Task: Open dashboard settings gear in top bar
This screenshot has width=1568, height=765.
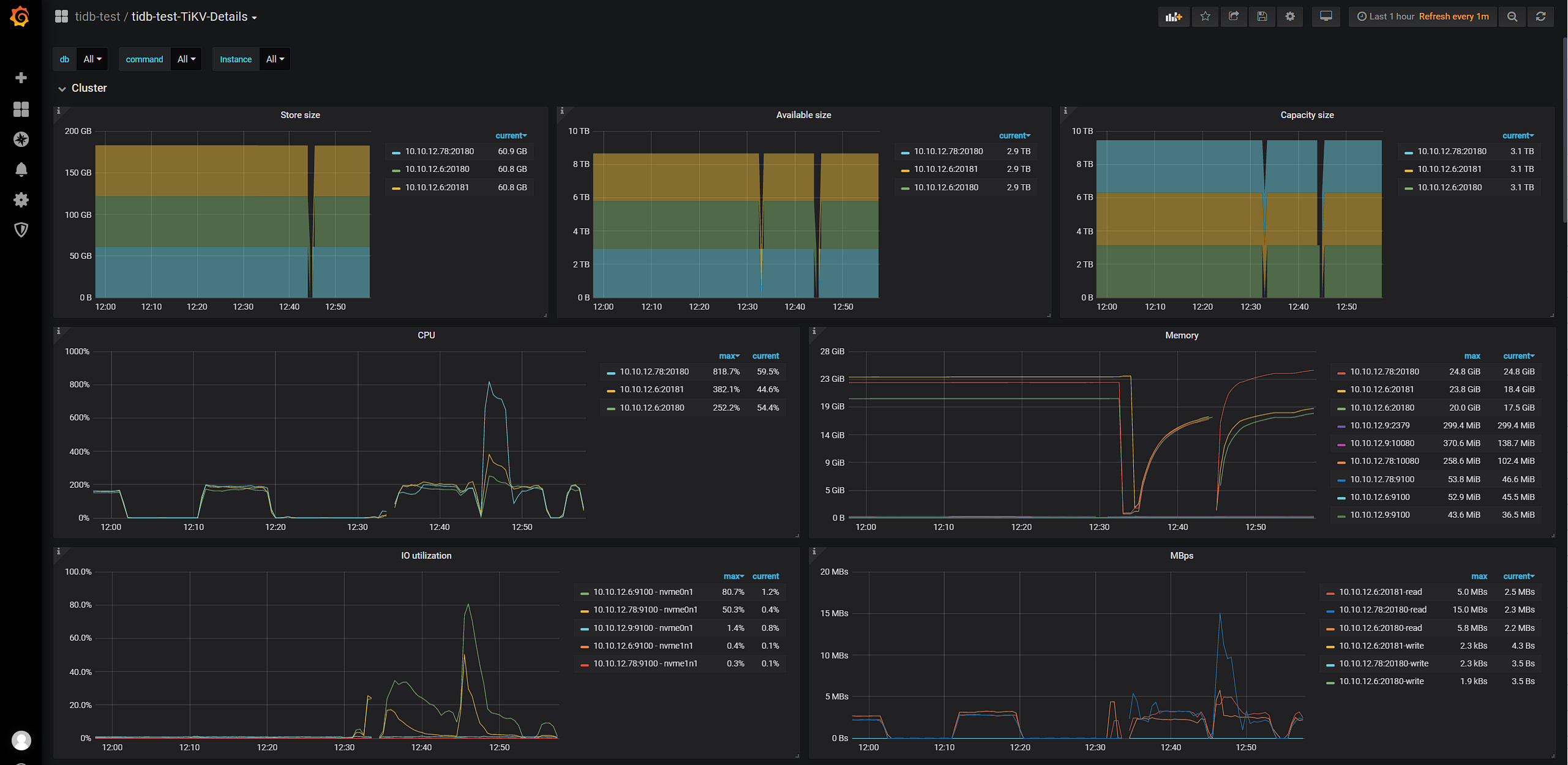Action: coord(1290,17)
